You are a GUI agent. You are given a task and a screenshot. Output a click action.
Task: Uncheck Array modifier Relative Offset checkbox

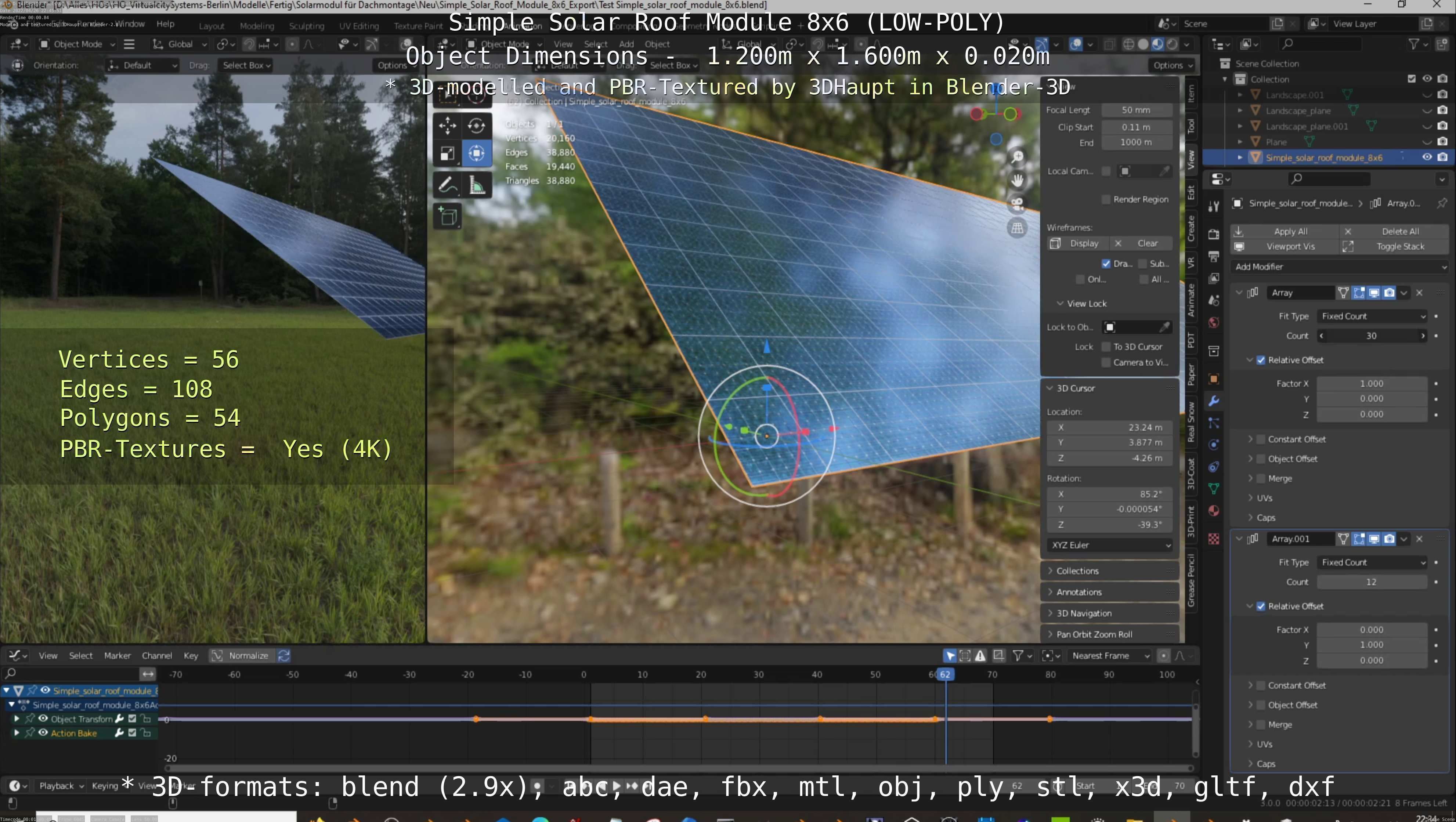tap(1261, 361)
